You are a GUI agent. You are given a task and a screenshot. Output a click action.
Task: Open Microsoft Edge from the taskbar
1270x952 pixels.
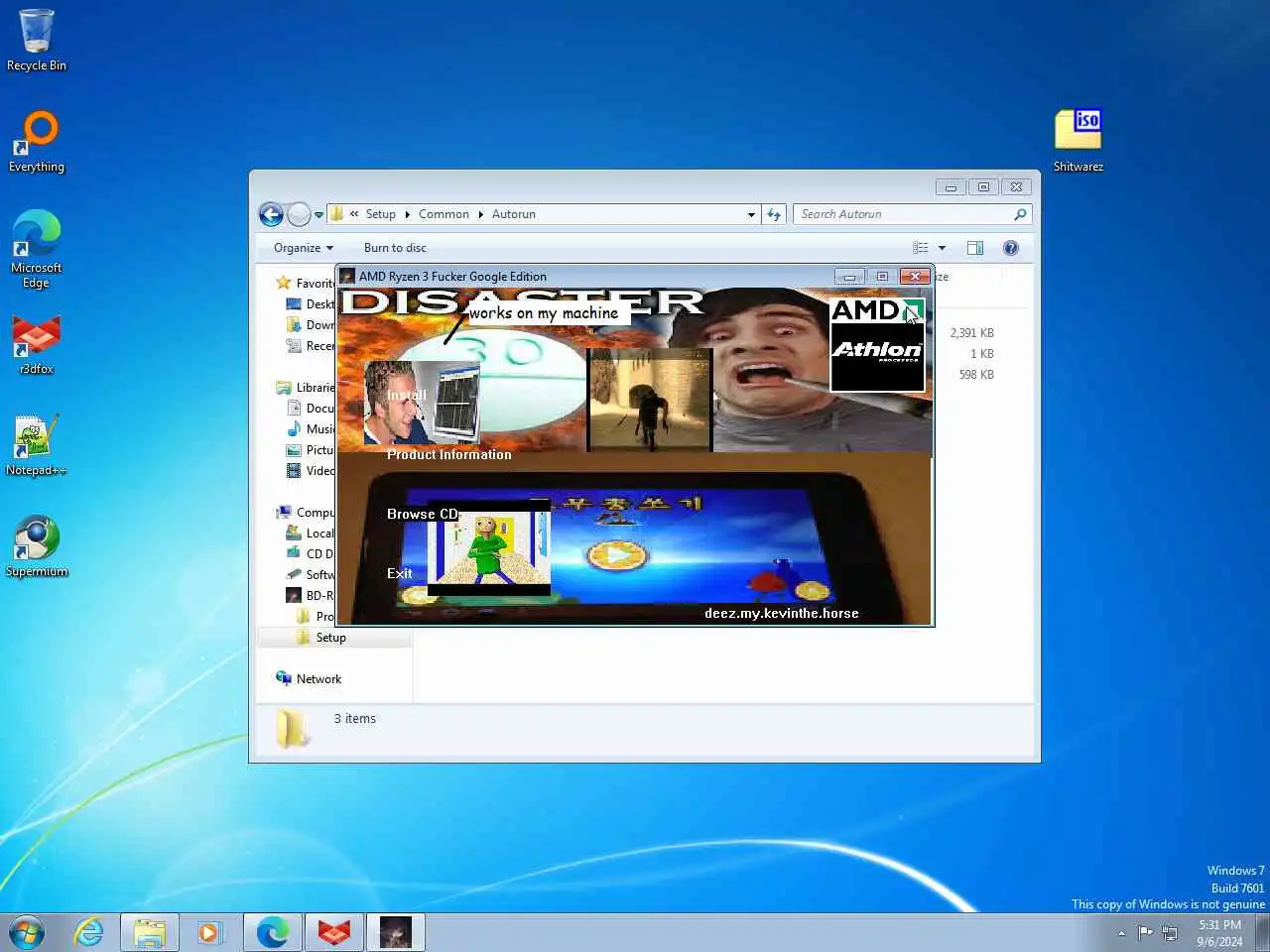pyautogui.click(x=273, y=932)
